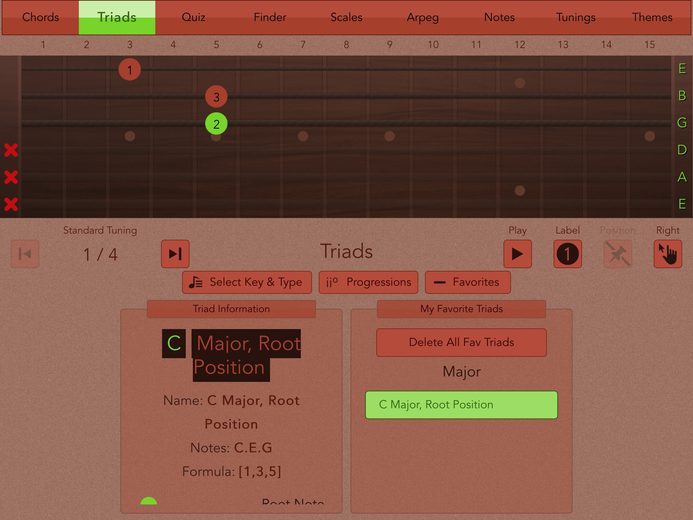Remove triad from Favorites

click(468, 282)
